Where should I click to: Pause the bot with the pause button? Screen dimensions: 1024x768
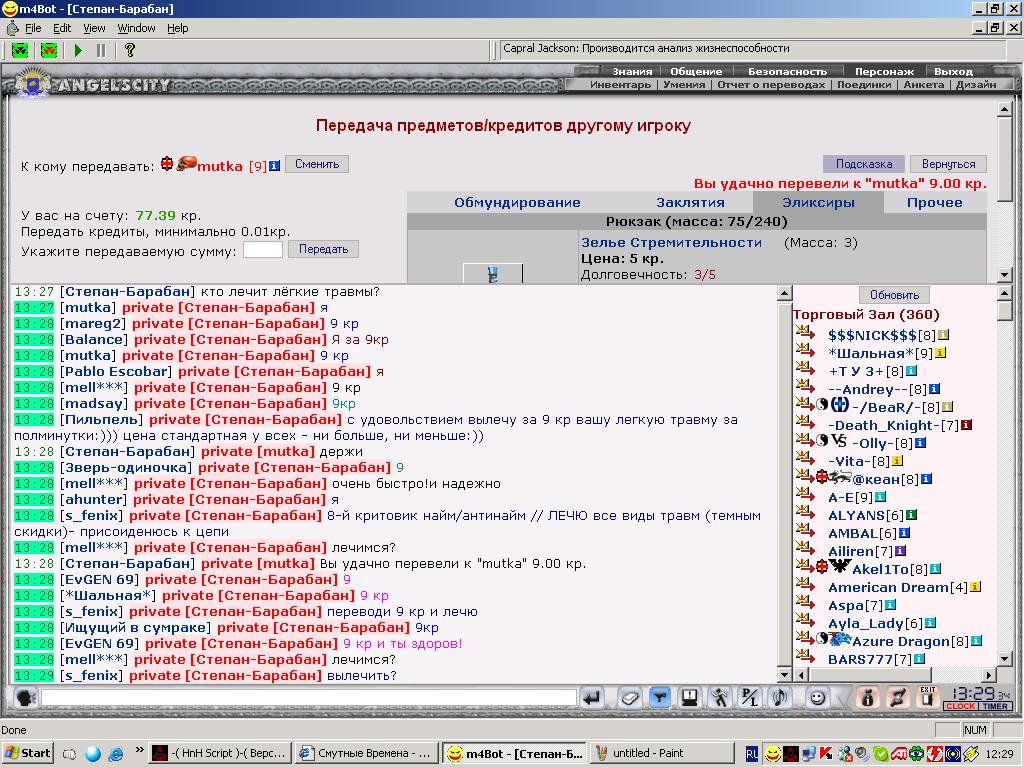coord(101,50)
